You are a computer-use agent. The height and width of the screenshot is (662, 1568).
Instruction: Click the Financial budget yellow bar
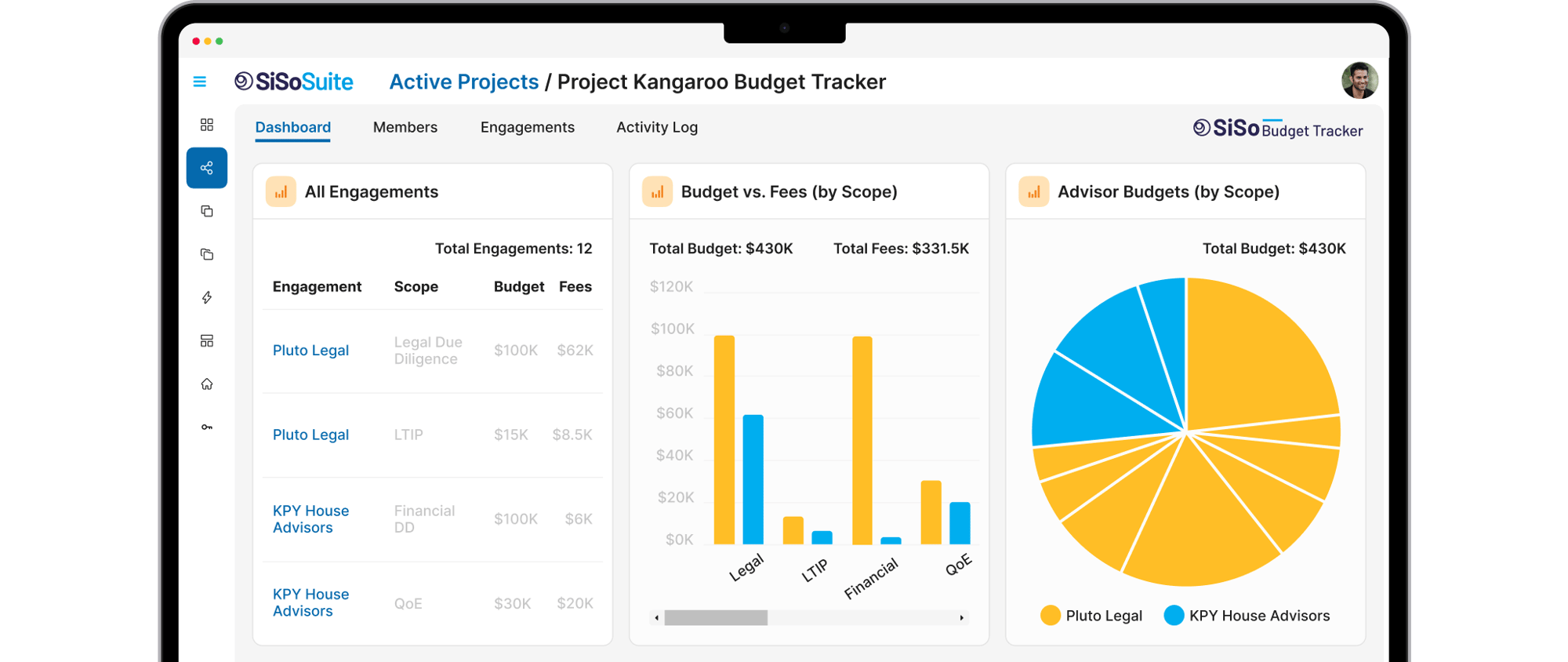click(862, 441)
